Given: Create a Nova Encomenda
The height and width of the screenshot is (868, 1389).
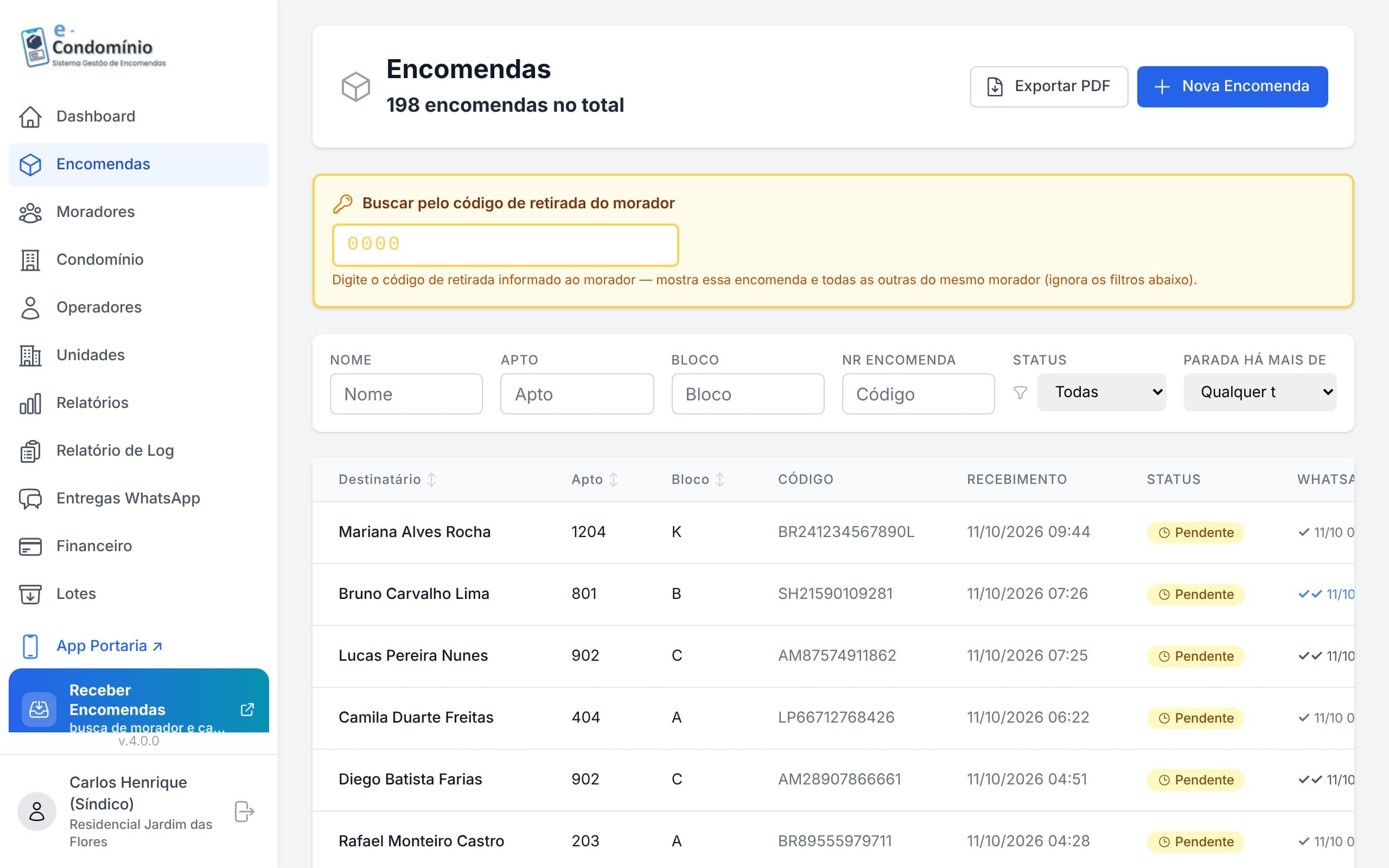Looking at the screenshot, I should 1232,87.
